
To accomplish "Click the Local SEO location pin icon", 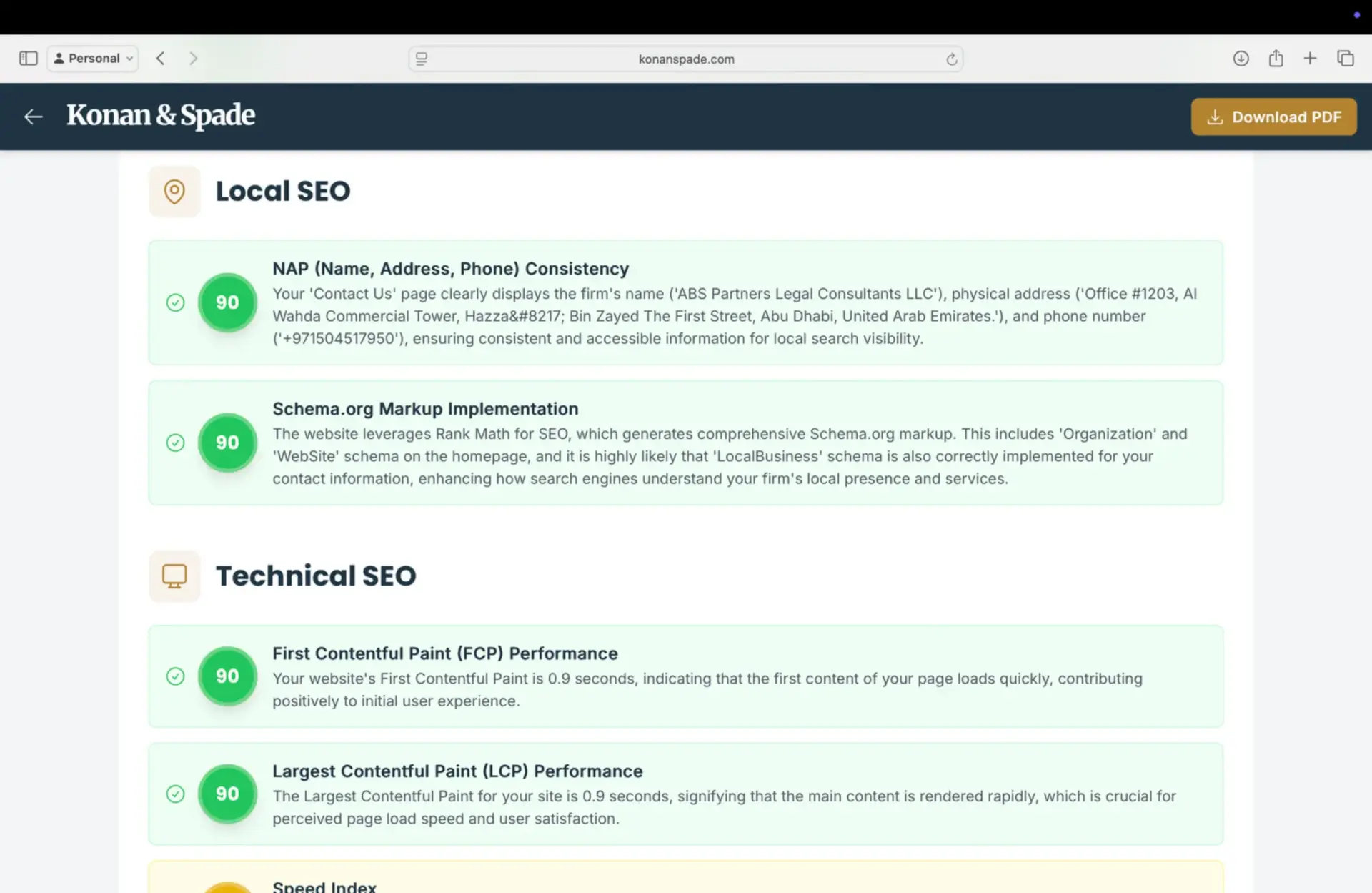I will [174, 191].
